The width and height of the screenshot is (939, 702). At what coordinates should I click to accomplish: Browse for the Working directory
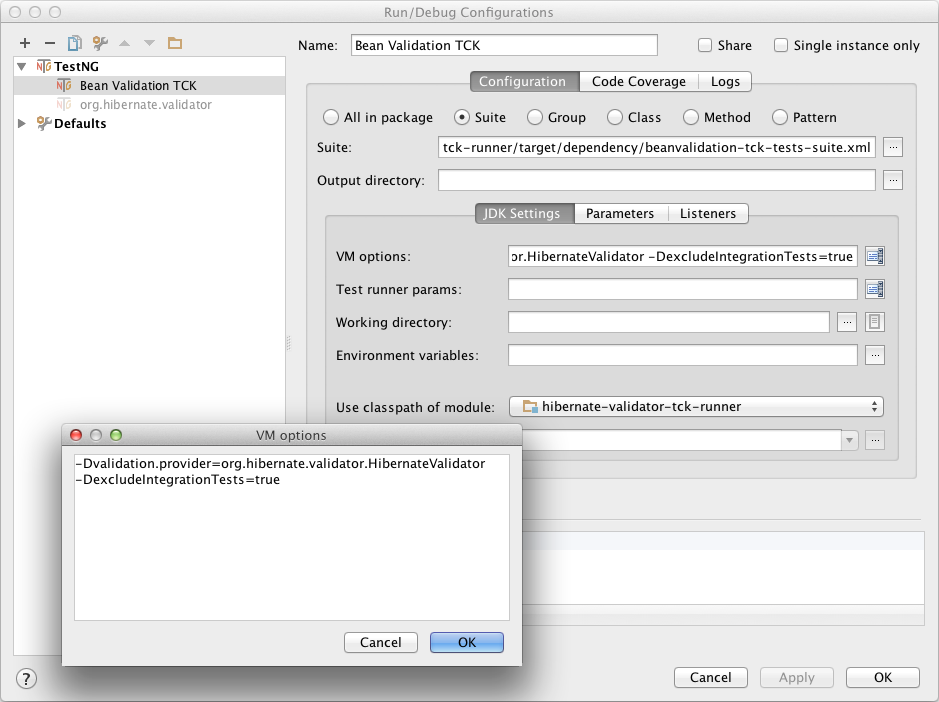click(x=847, y=322)
